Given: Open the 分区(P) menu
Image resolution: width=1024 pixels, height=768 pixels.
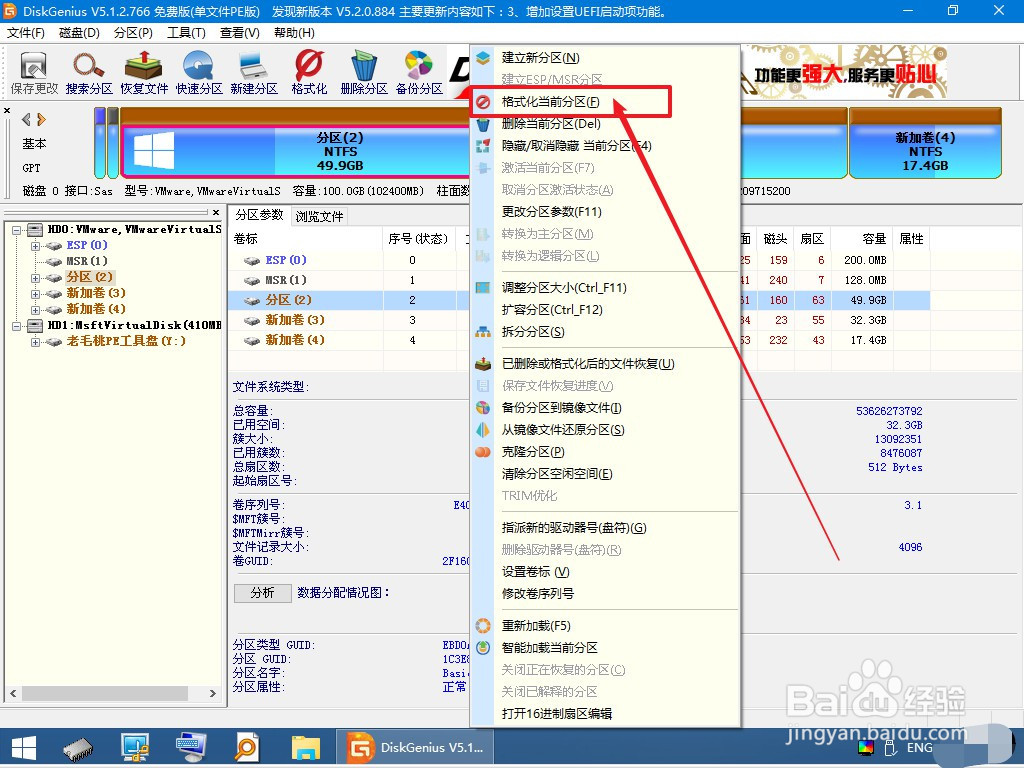Looking at the screenshot, I should [133, 33].
